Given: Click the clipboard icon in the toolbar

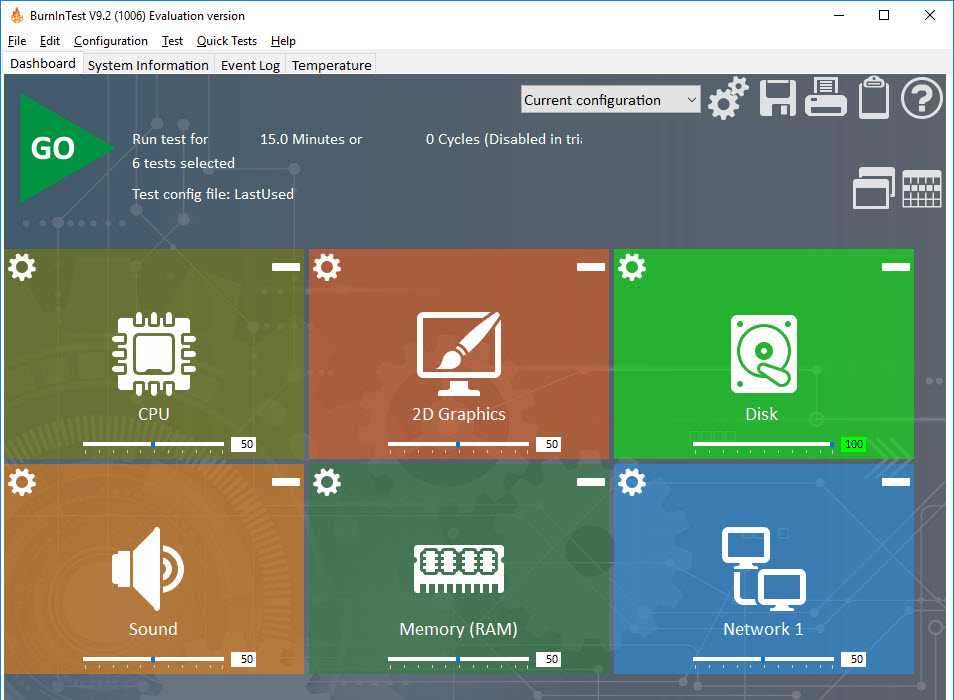Looking at the screenshot, I should point(874,98).
